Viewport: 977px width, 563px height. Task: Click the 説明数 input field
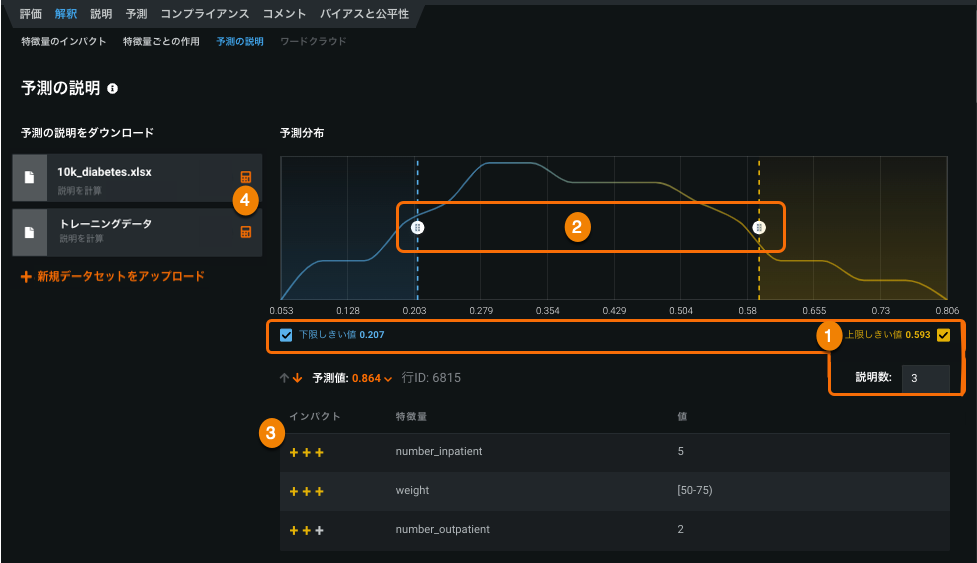(925, 378)
